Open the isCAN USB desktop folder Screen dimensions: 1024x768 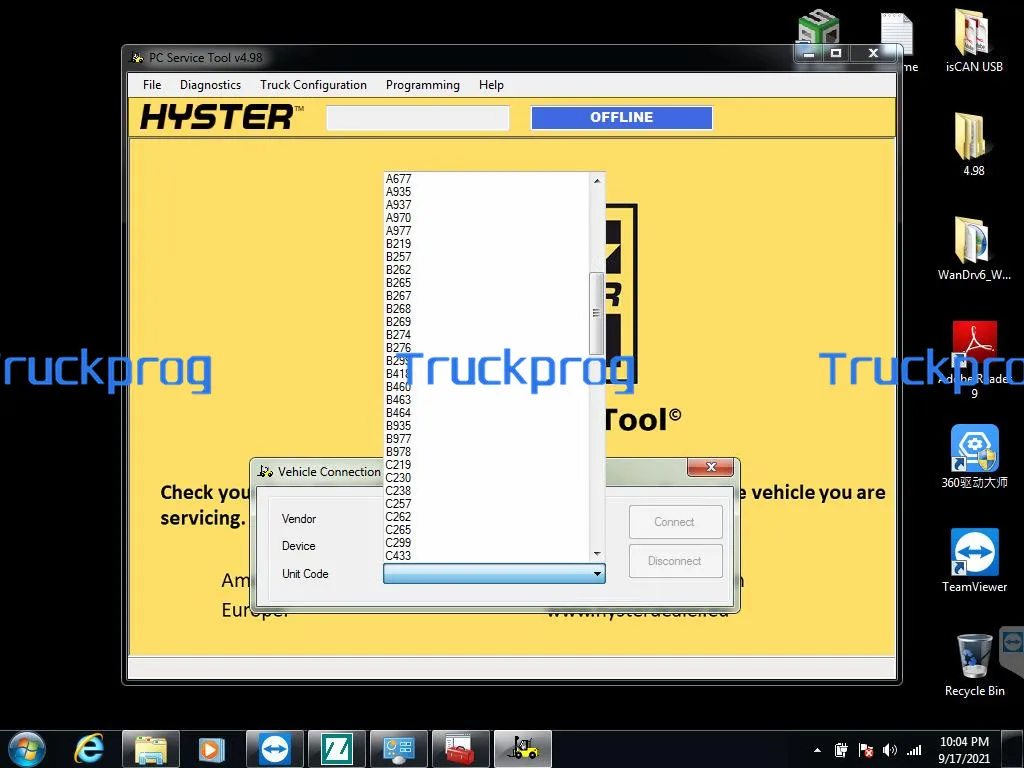pos(973,40)
